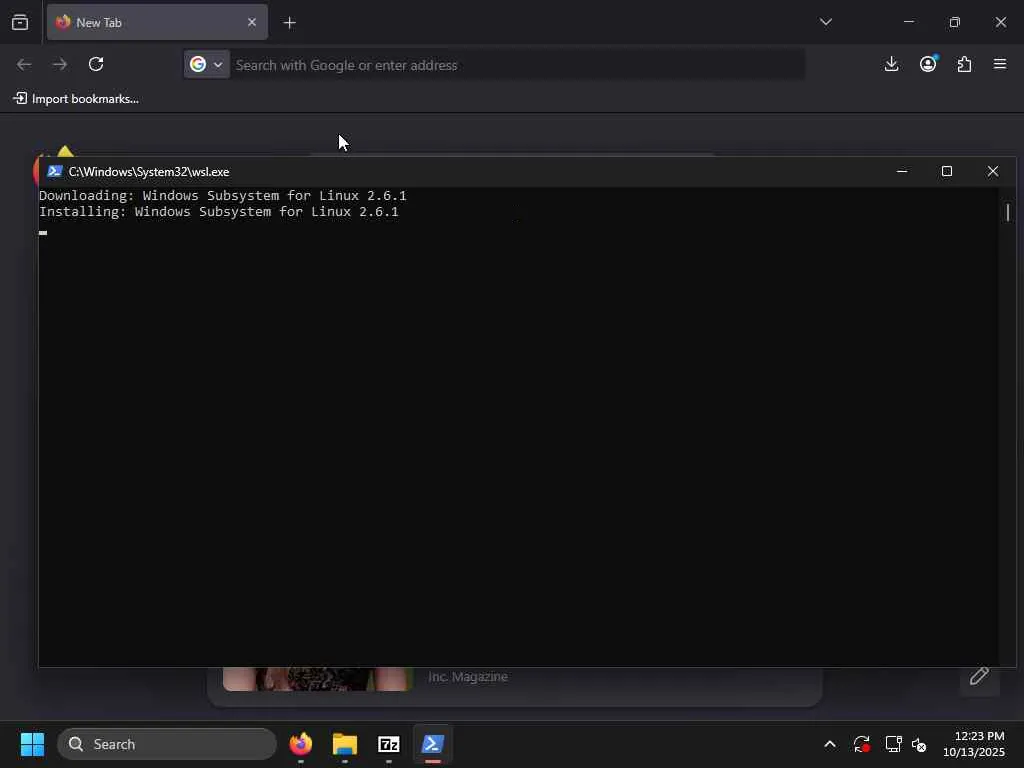Open Firefox recent browsing view icon
The height and width of the screenshot is (768, 1024).
click(20, 22)
